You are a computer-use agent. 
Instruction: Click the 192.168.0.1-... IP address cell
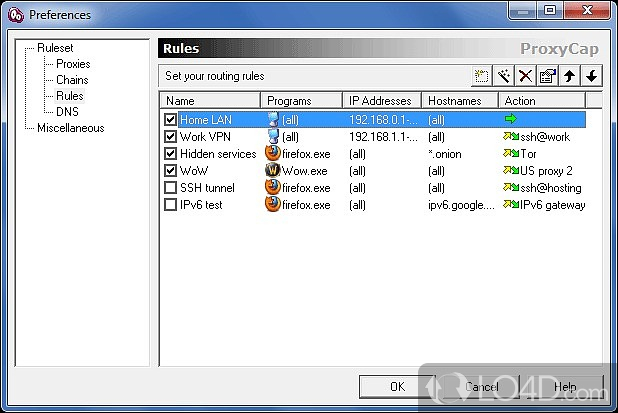click(383, 119)
